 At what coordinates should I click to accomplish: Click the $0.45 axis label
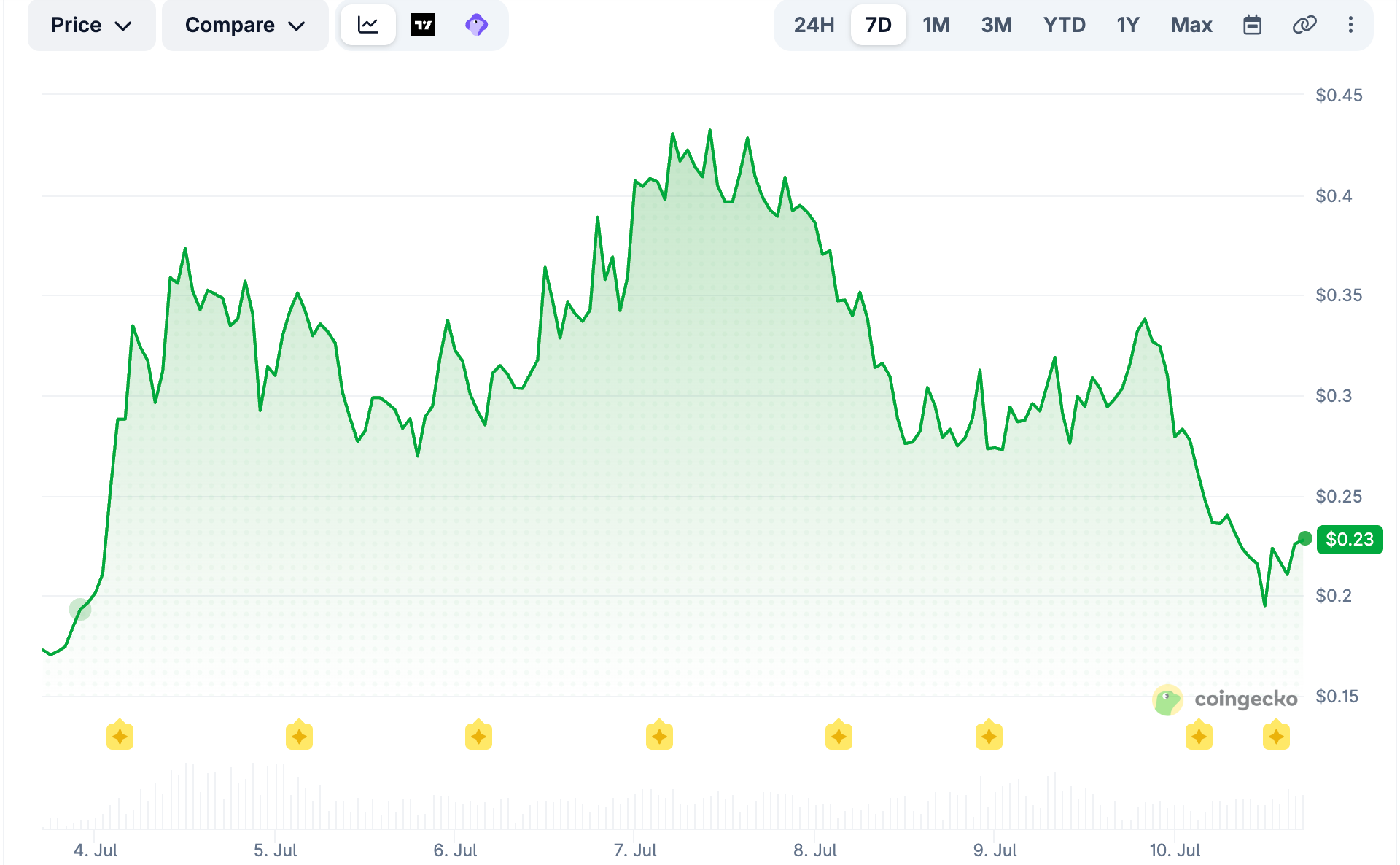pos(1339,96)
